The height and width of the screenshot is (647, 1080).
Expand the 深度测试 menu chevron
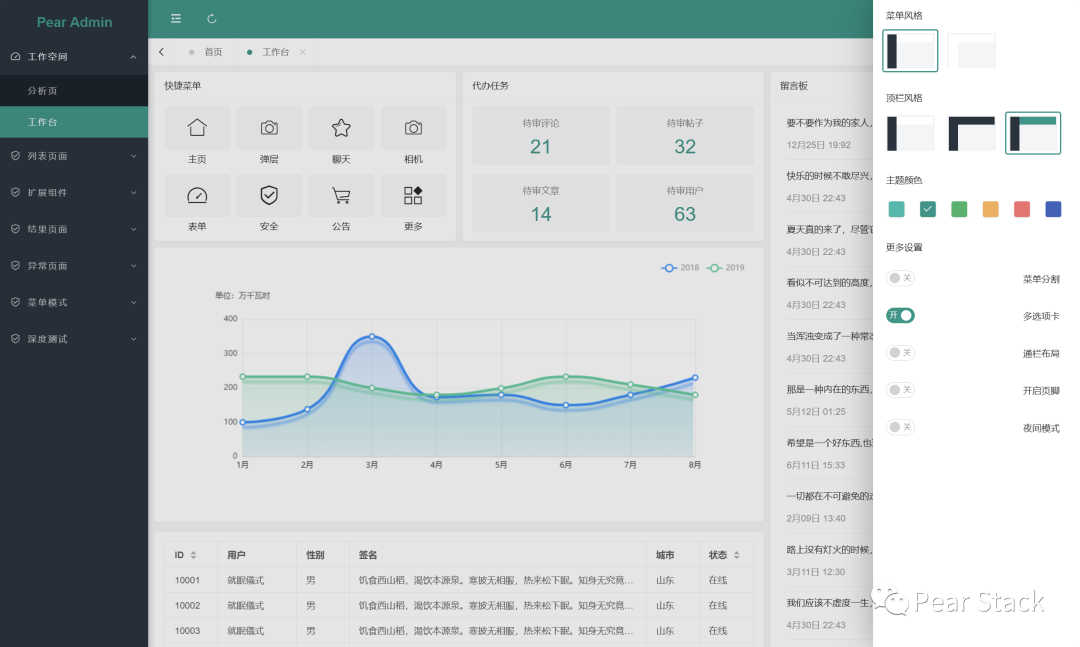133,338
